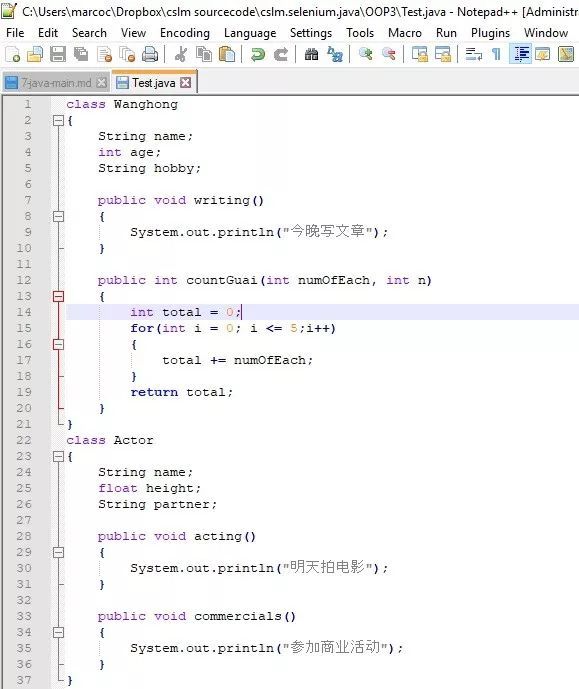Click the Paste clipboard icon
Viewport: 579px width, 689px height.
click(227, 54)
